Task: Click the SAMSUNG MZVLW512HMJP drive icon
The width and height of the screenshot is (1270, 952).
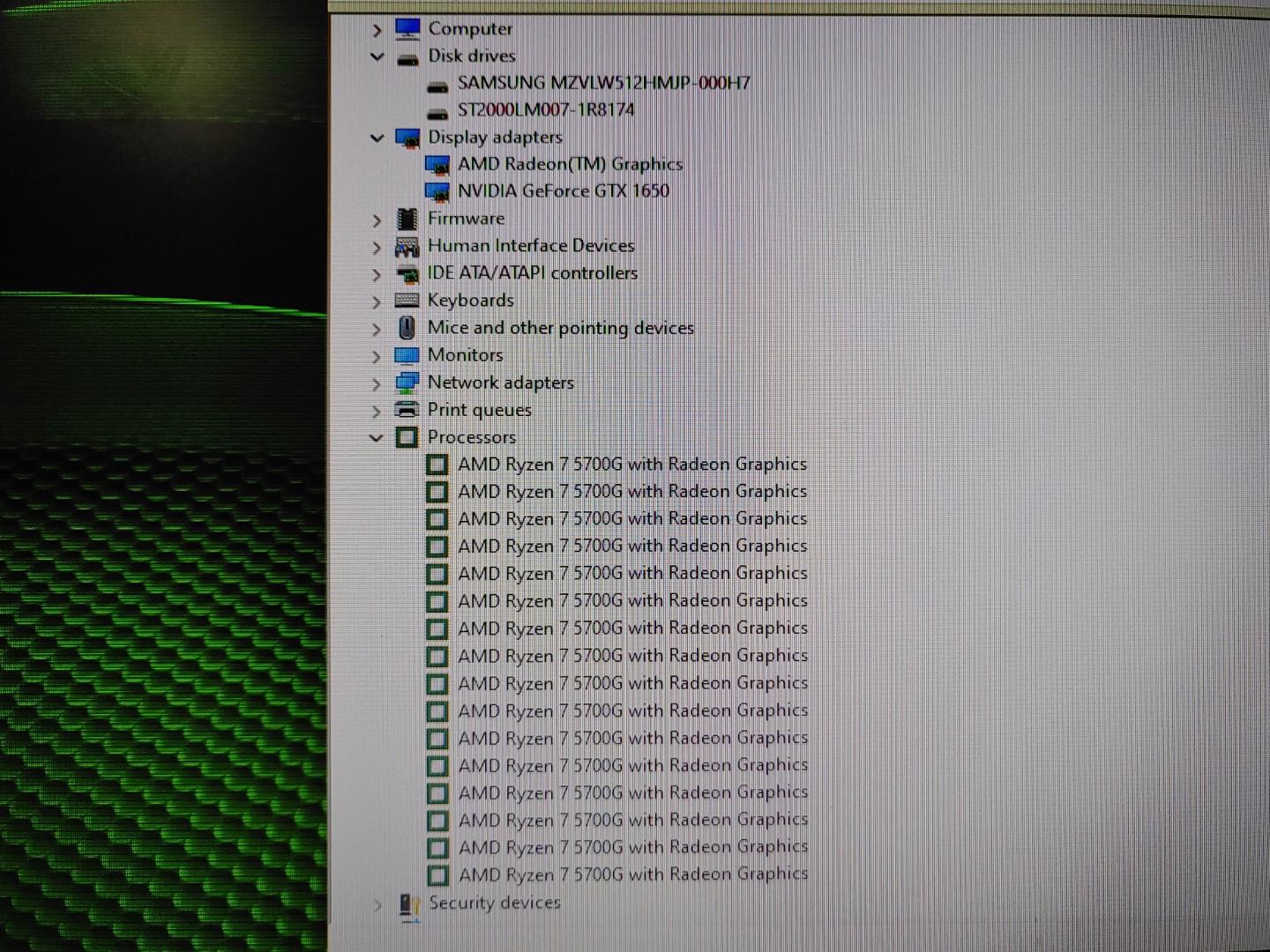Action: (x=437, y=86)
